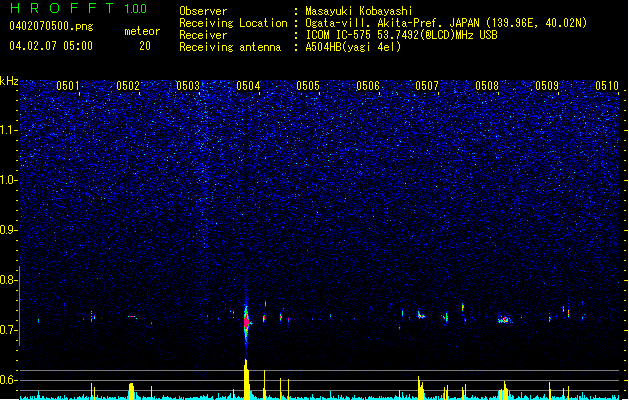The width and height of the screenshot is (629, 400).
Task: Click the 0.7 kHz axis label
Action: point(9,330)
